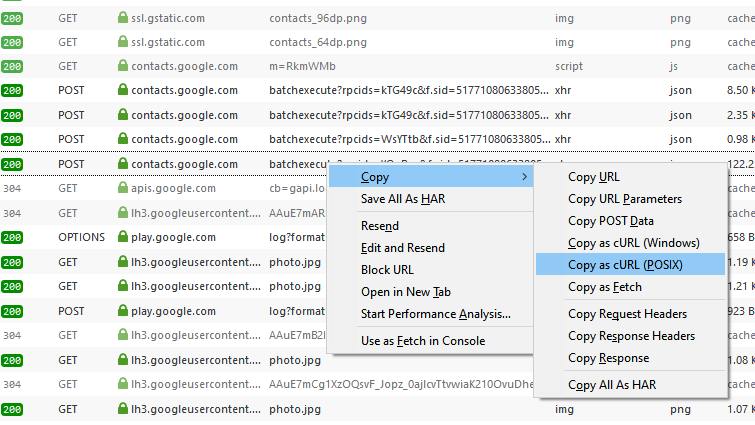Click the lock icon next to the contacts_96dp.png request

click(124, 17)
